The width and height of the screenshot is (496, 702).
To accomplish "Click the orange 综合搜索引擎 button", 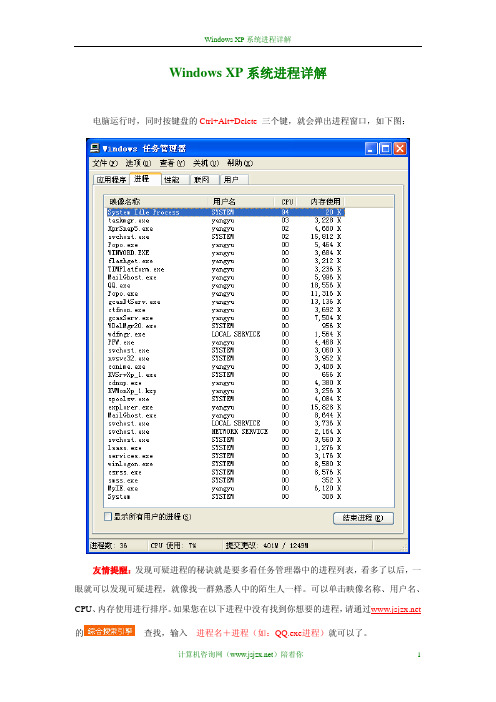I will tap(110, 631).
